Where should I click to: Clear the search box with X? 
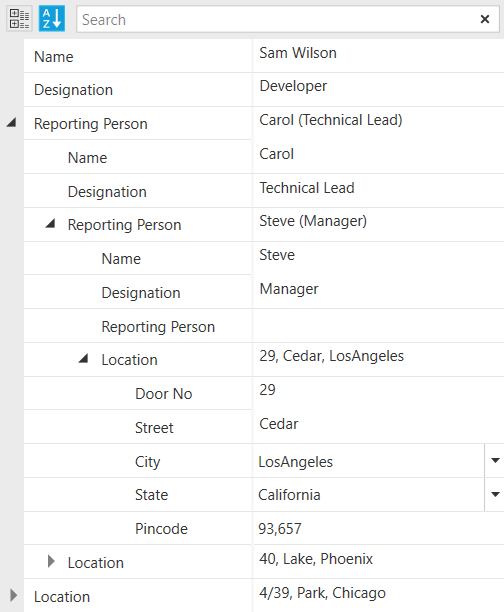(485, 19)
